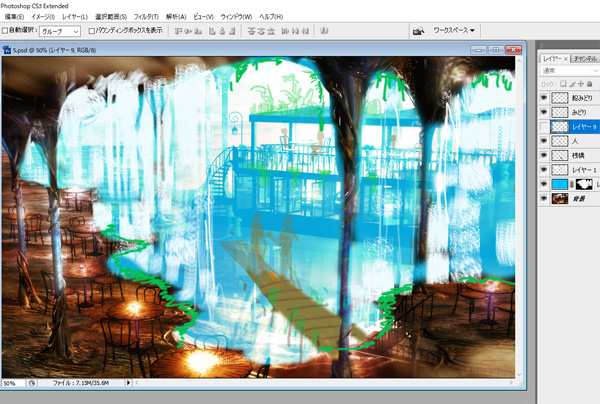Click the blue fill color swatch thumbnail
Viewport: 600px width, 404px height.
[x=559, y=184]
